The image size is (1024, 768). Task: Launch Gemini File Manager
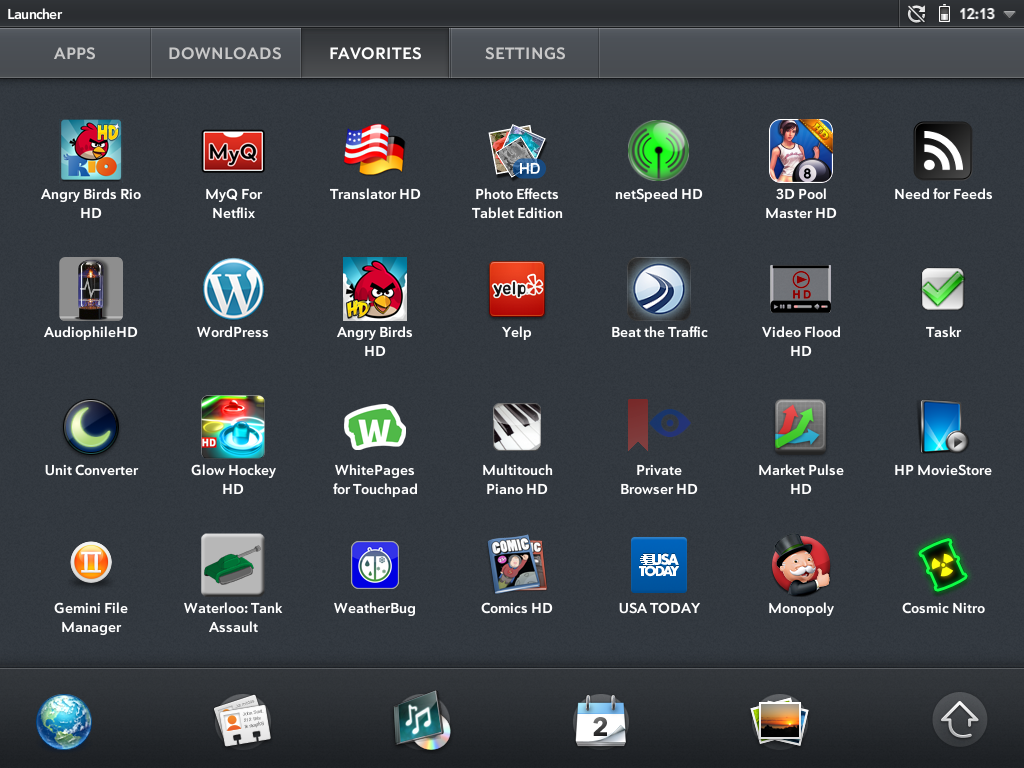click(x=91, y=562)
